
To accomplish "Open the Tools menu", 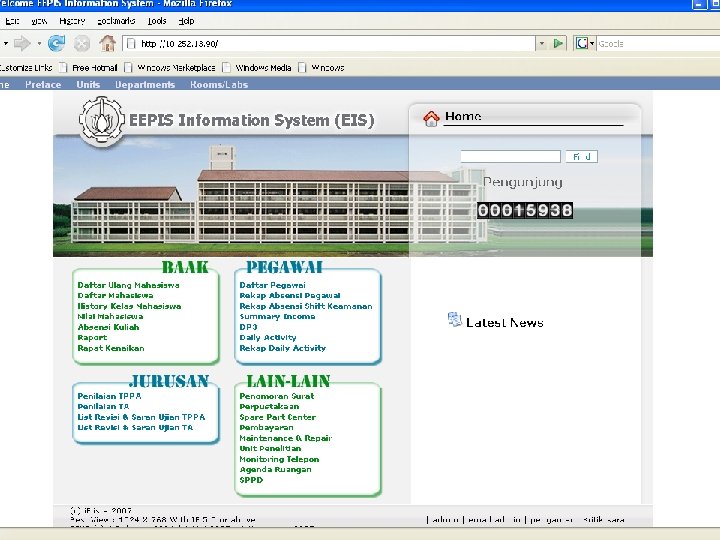I will pos(157,21).
